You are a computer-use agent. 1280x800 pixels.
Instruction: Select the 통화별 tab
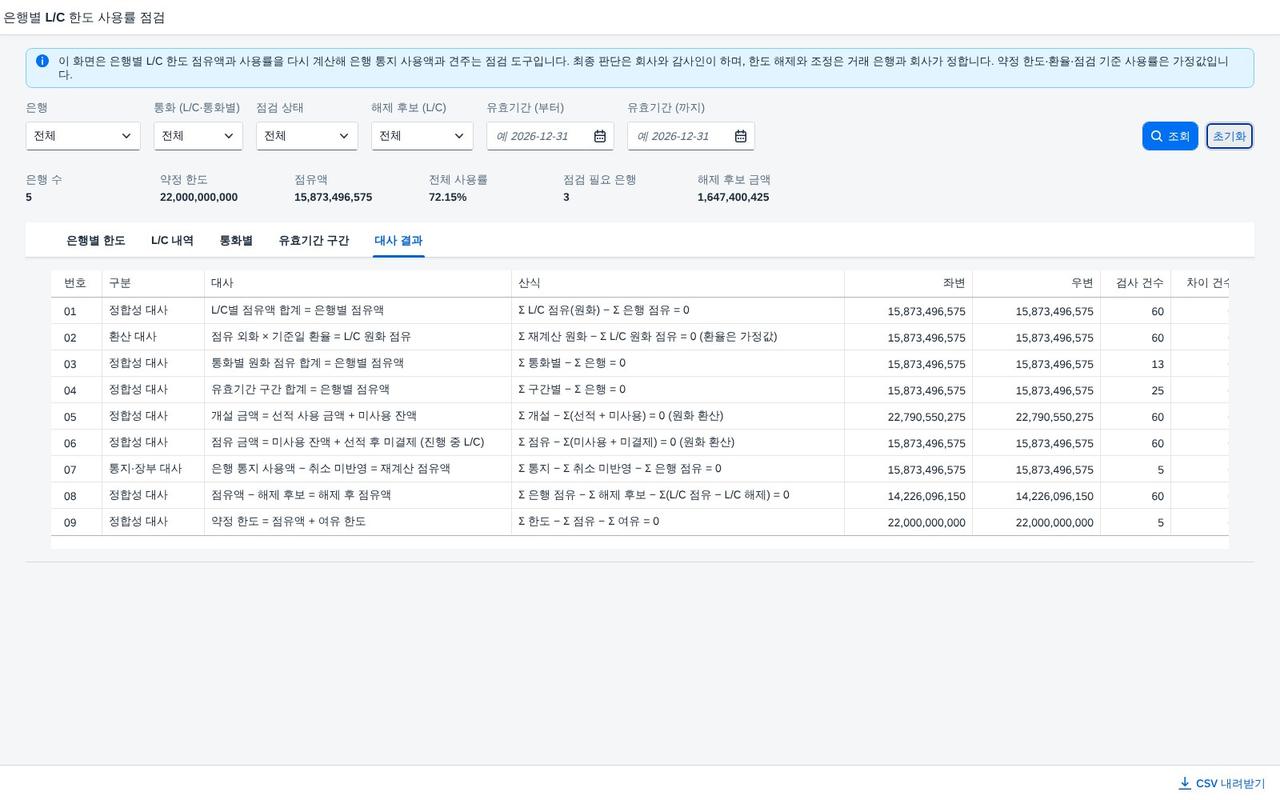[236, 241]
